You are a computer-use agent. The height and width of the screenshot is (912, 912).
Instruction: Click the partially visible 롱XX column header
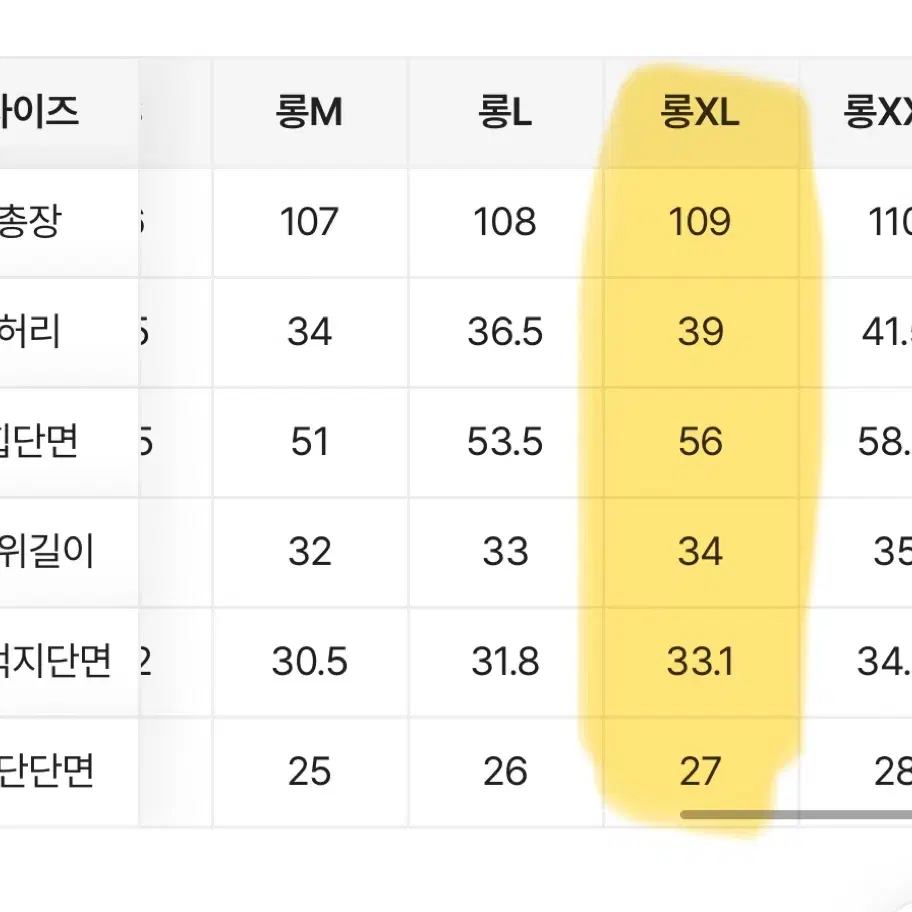[878, 113]
